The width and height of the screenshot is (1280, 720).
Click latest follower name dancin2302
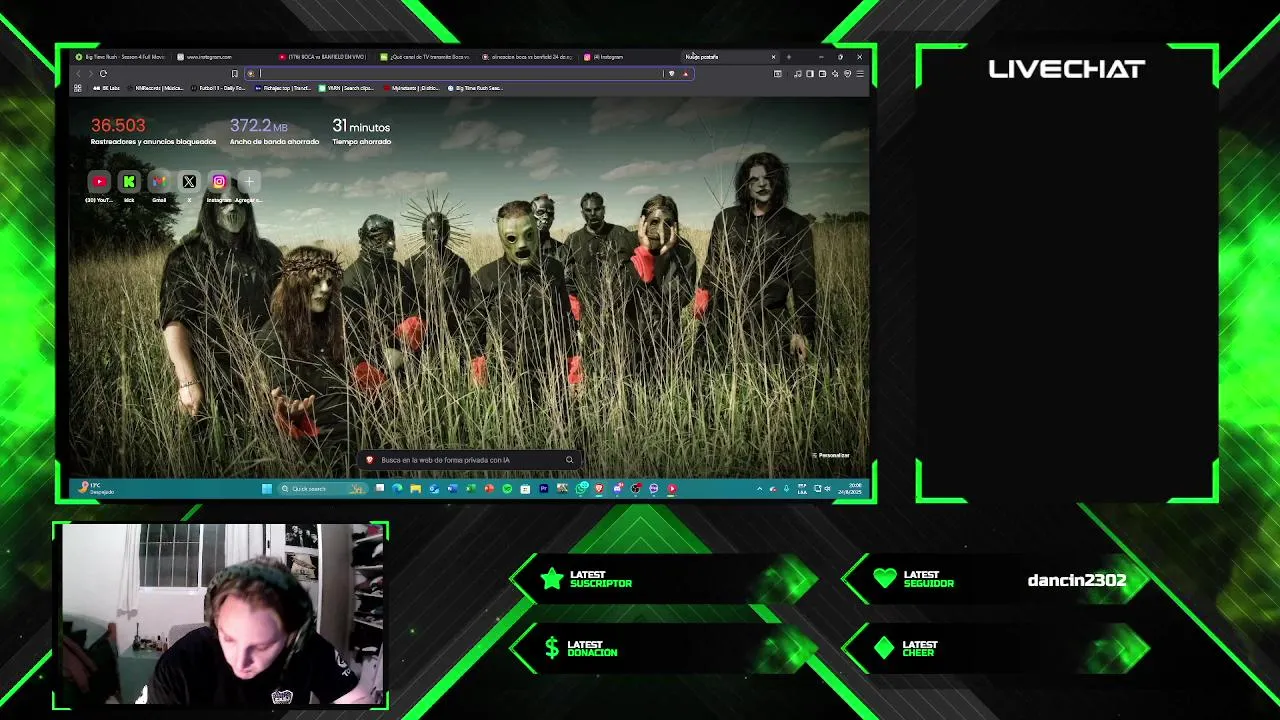[x=1077, y=580]
